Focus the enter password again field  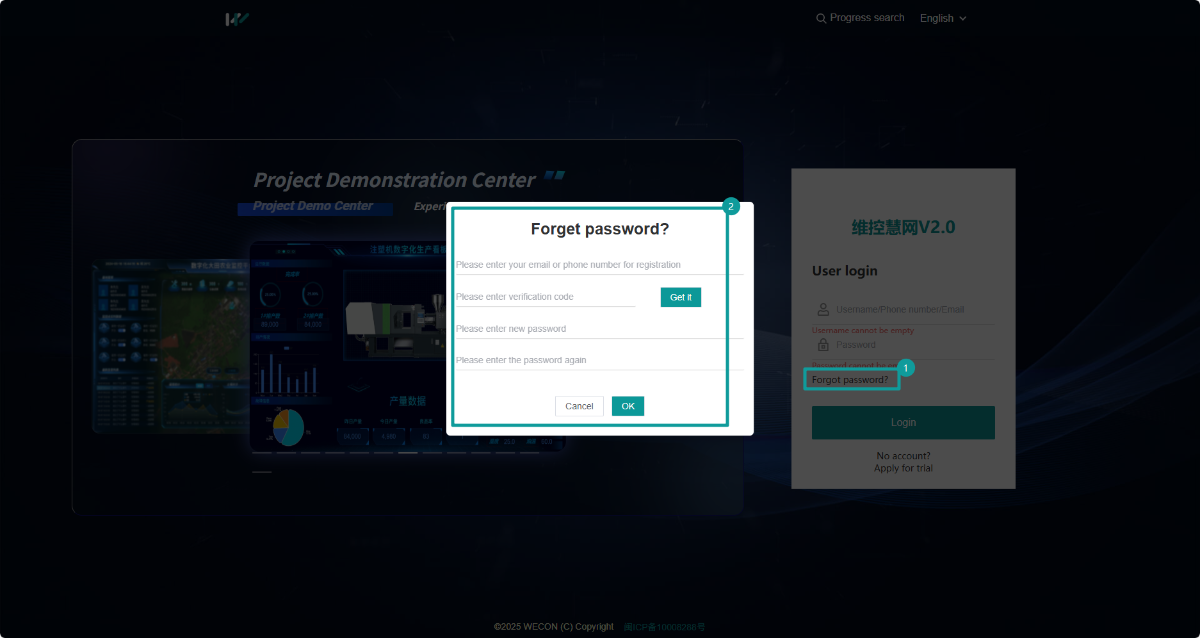[x=599, y=360]
